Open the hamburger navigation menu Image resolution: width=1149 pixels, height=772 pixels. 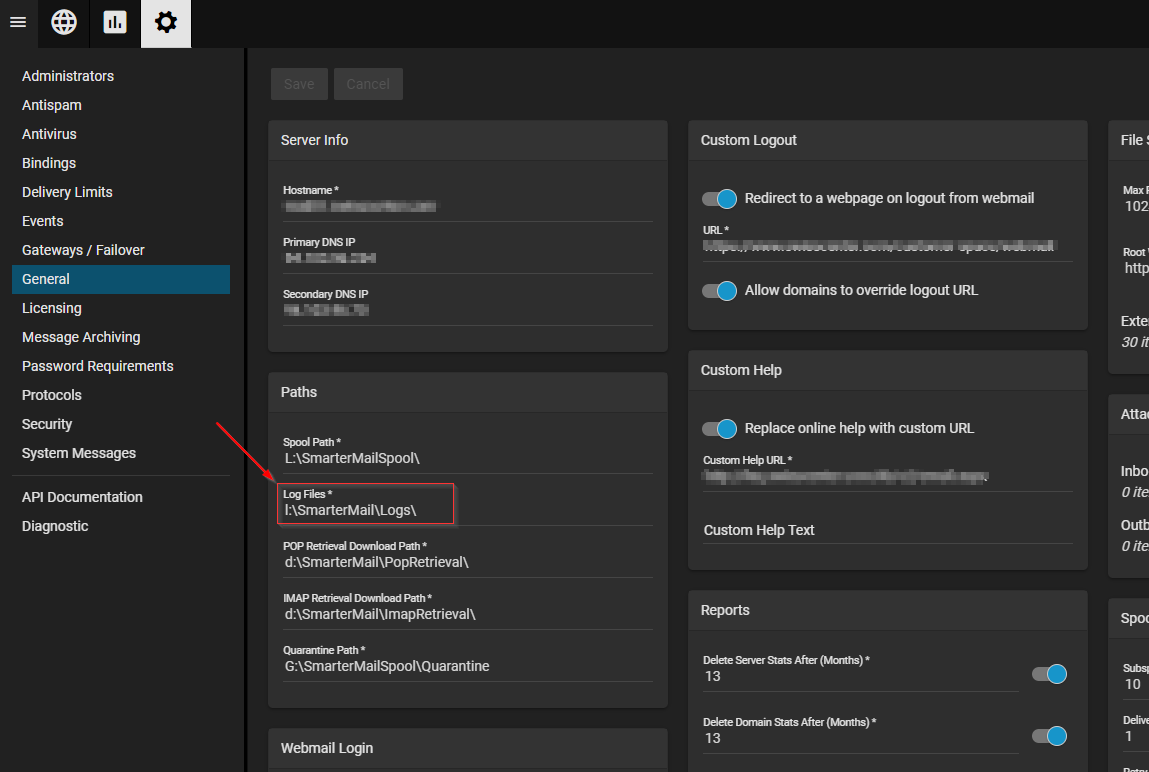(18, 22)
